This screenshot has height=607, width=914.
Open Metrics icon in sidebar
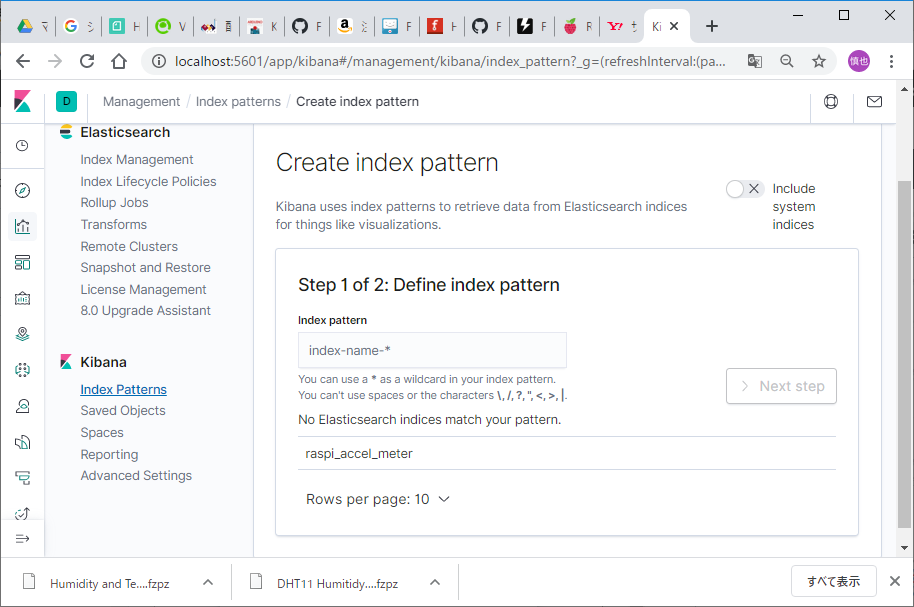click(x=22, y=406)
